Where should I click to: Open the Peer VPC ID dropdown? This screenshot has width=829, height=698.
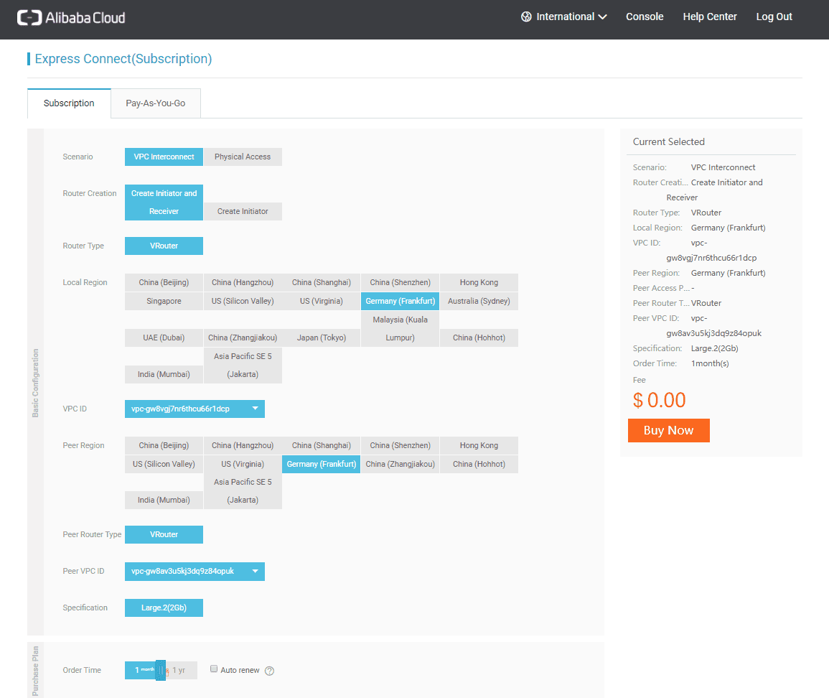[x=195, y=572]
